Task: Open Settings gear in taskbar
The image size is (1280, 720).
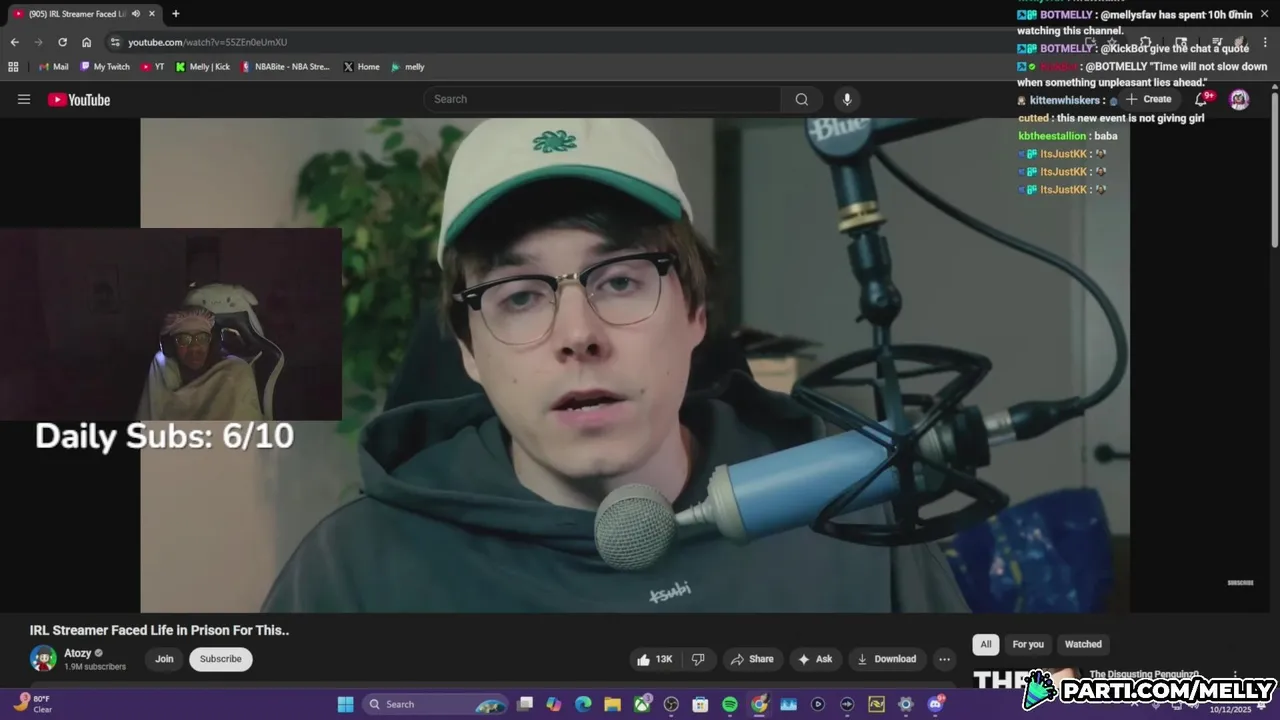Action: click(x=906, y=704)
